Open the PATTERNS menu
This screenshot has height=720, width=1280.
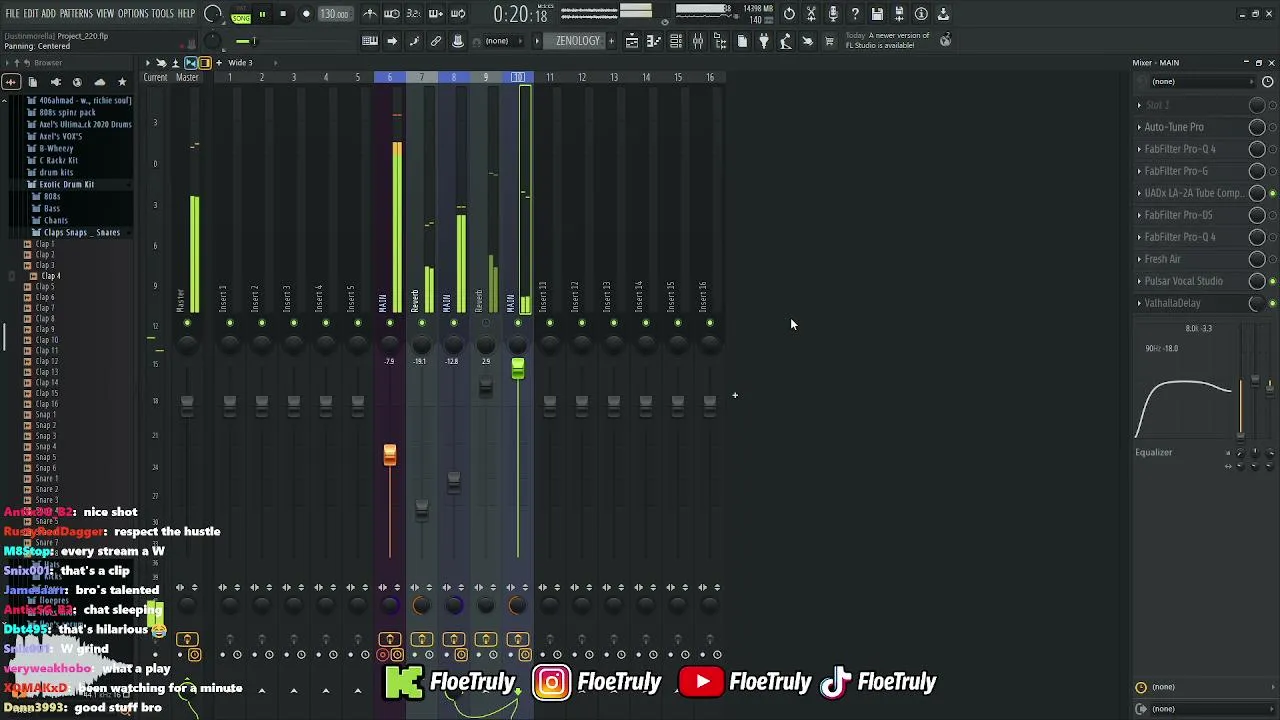click(76, 14)
